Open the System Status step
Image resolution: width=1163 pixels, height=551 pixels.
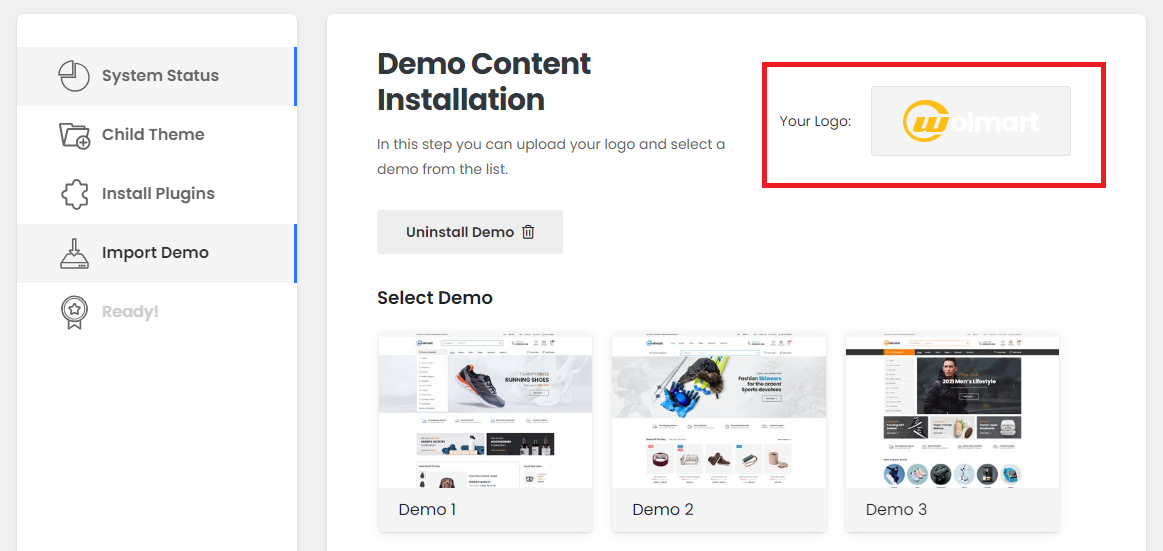(x=157, y=76)
